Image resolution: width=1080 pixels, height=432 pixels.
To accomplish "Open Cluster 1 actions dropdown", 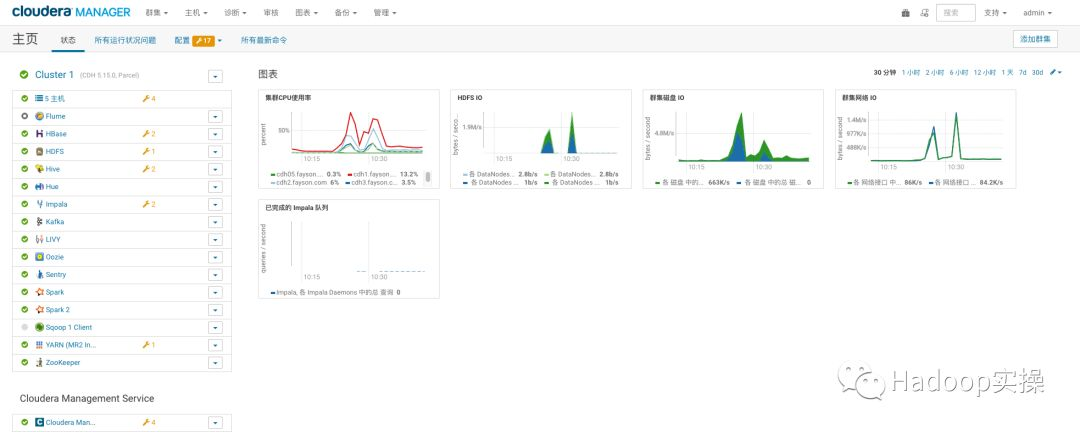I will pos(216,76).
